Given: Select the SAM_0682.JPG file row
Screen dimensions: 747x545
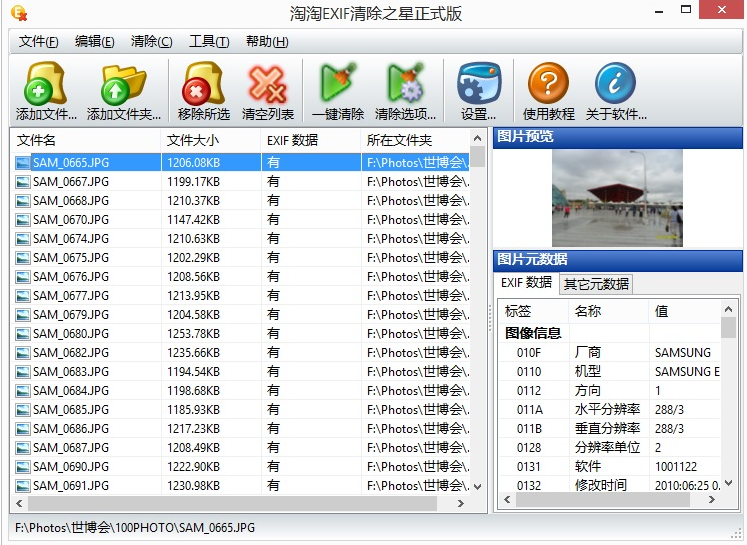Looking at the screenshot, I should coord(240,353).
